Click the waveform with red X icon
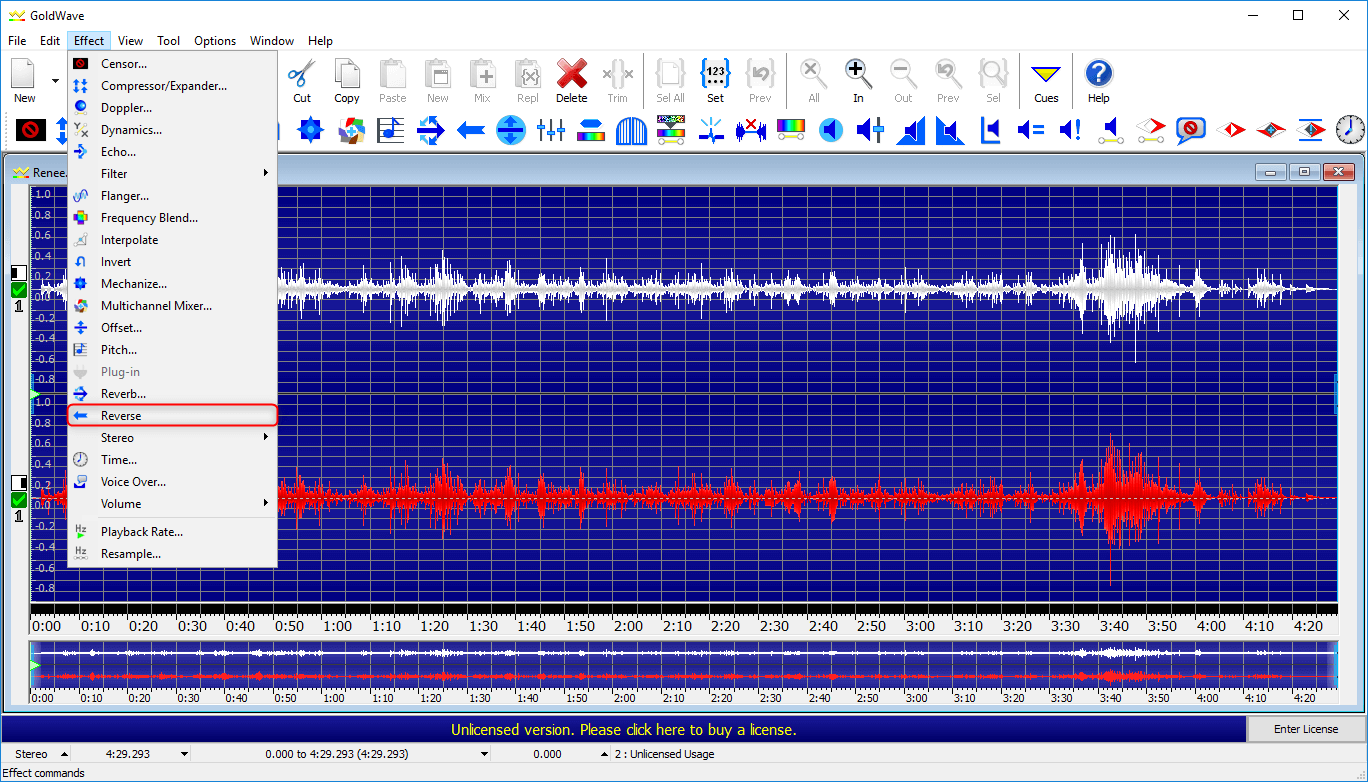Screen dimensions: 1368x782 (751, 130)
